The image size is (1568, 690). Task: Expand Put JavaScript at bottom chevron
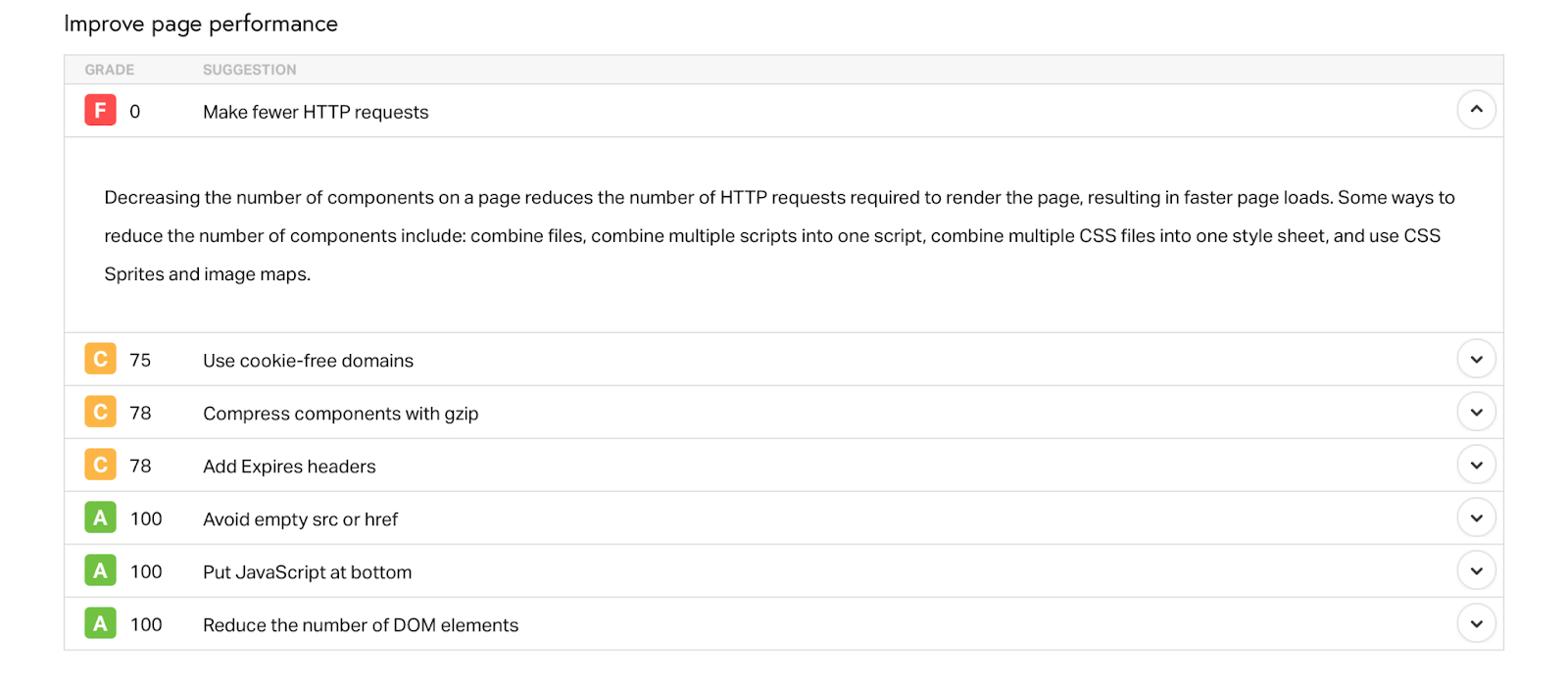[1476, 570]
